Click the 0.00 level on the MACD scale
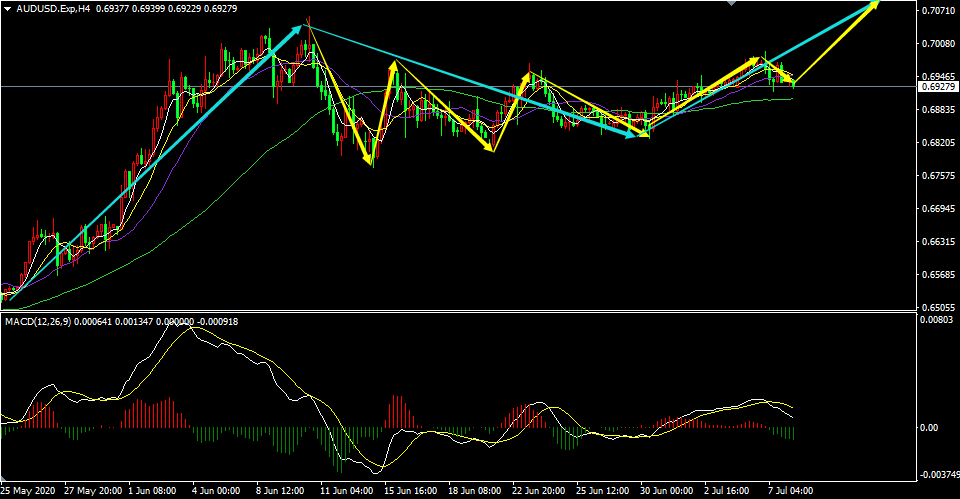960x499 pixels. click(929, 427)
